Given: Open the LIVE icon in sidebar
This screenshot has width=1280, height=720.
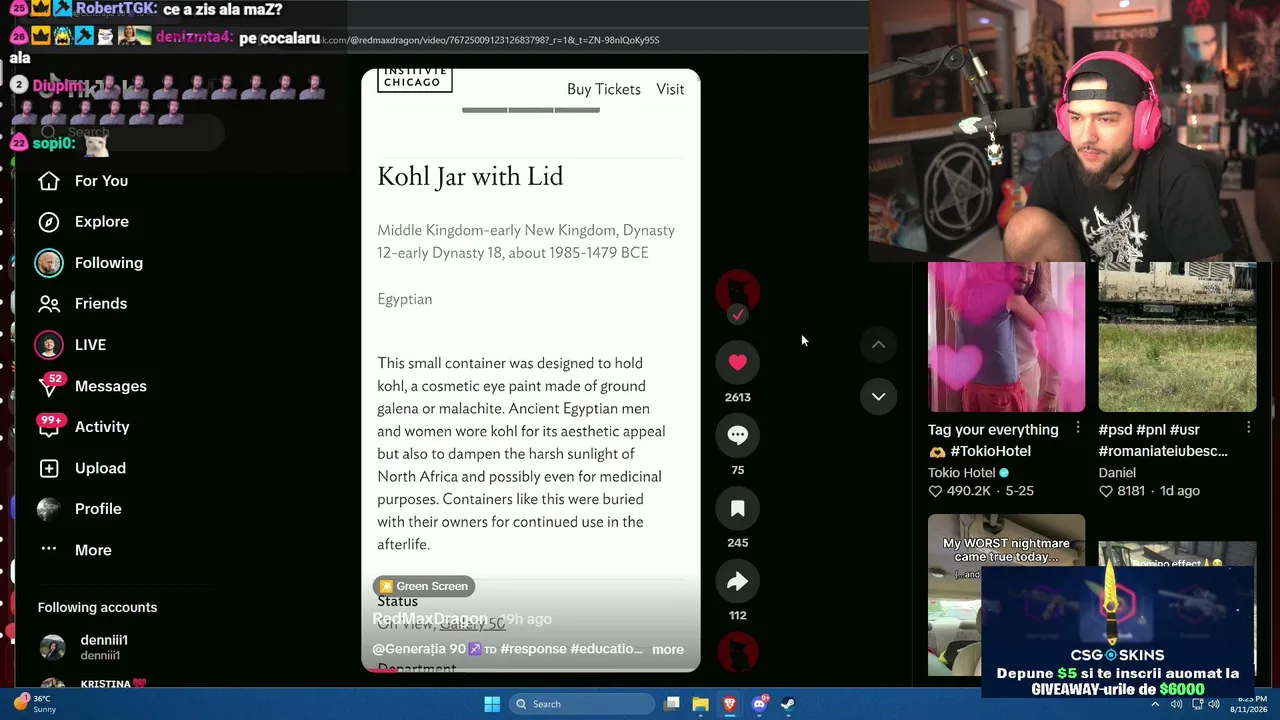Looking at the screenshot, I should coord(48,345).
